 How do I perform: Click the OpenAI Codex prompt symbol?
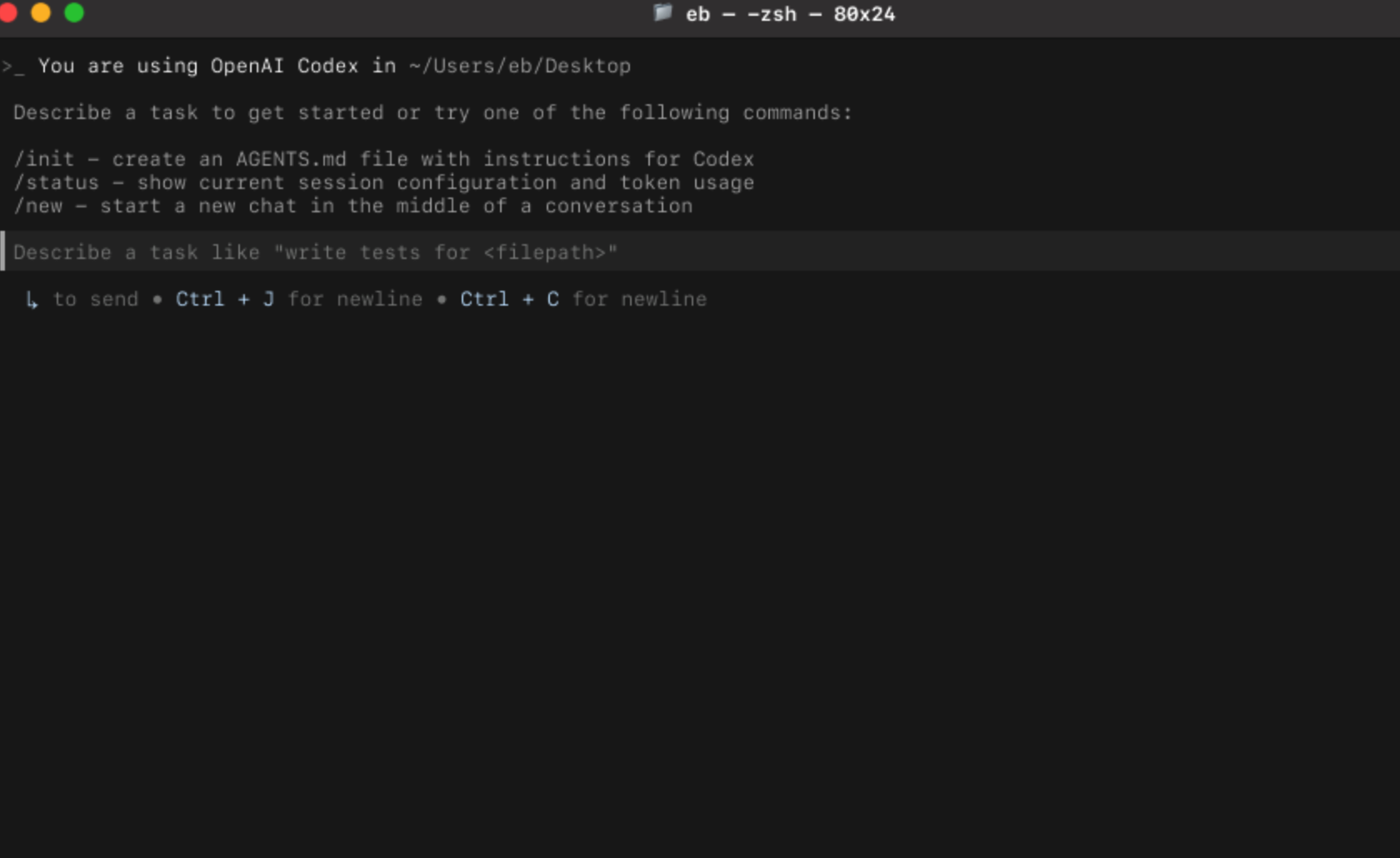tap(12, 66)
